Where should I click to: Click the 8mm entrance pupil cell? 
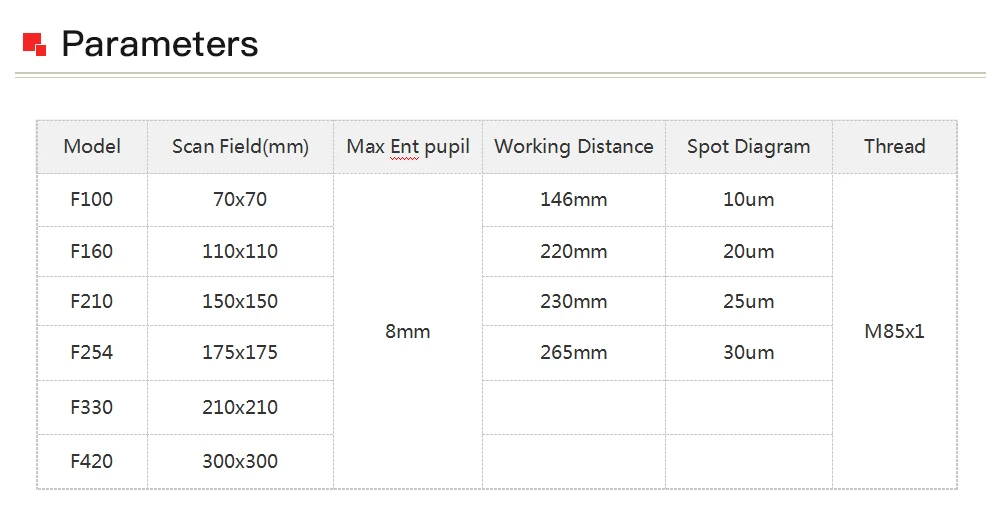click(x=408, y=331)
